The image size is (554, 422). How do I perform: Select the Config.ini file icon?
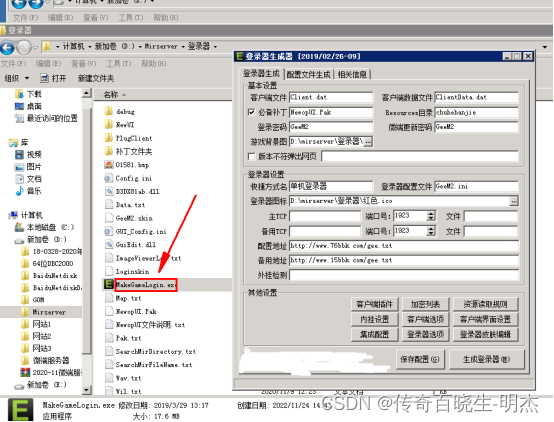(108, 178)
